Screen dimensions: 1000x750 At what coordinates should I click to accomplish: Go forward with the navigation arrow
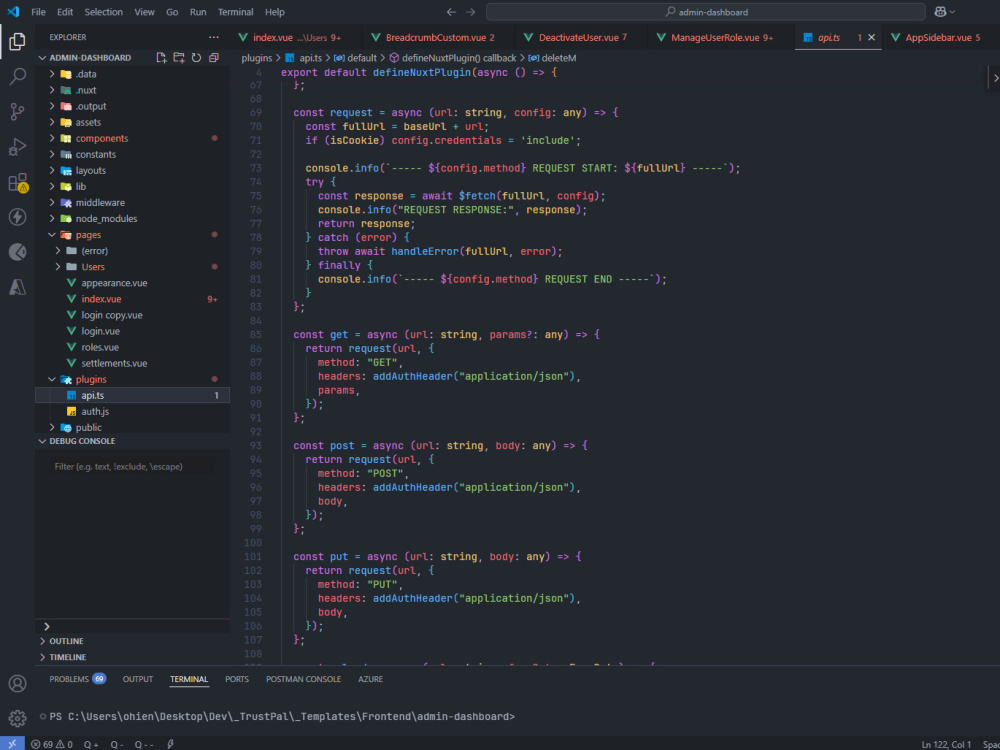point(471,12)
